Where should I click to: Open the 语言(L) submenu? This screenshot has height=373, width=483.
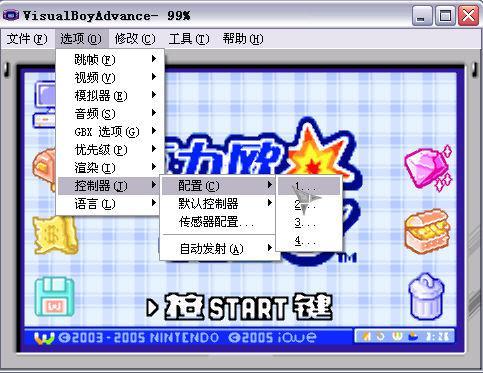110,203
